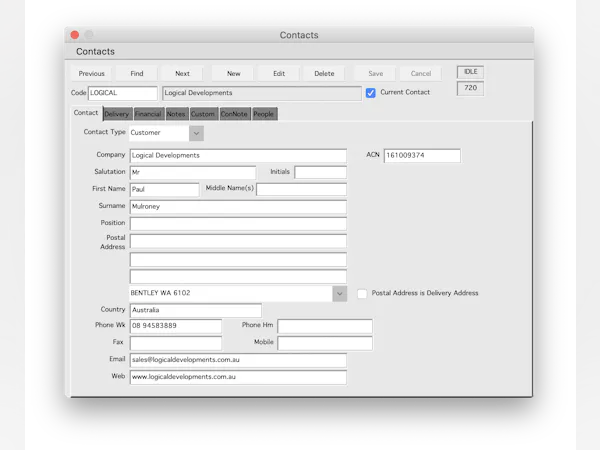600x450 pixels.
Task: Open the ConNote tab
Action: (x=235, y=114)
